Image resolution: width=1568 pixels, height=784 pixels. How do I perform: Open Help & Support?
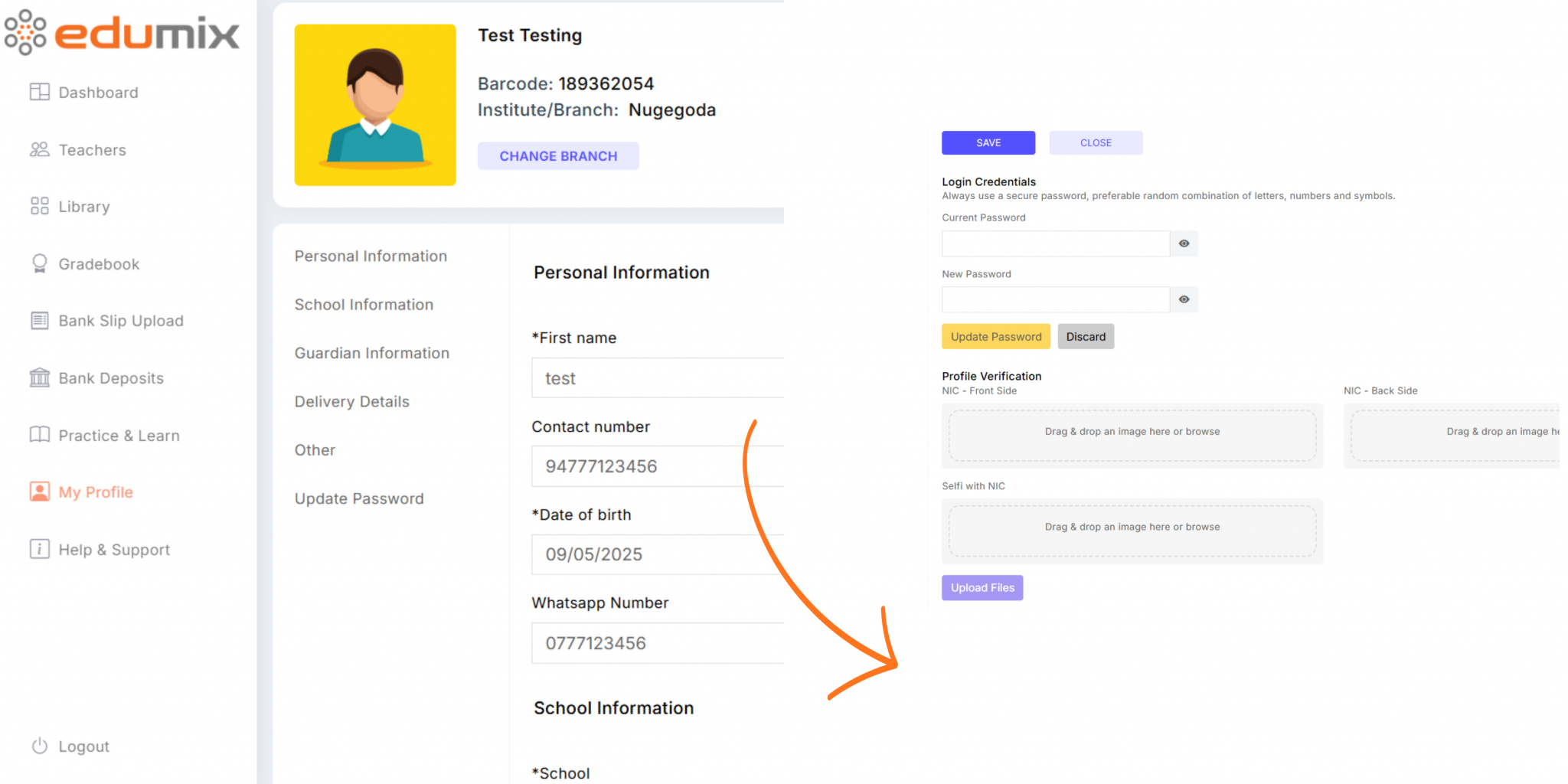click(113, 549)
